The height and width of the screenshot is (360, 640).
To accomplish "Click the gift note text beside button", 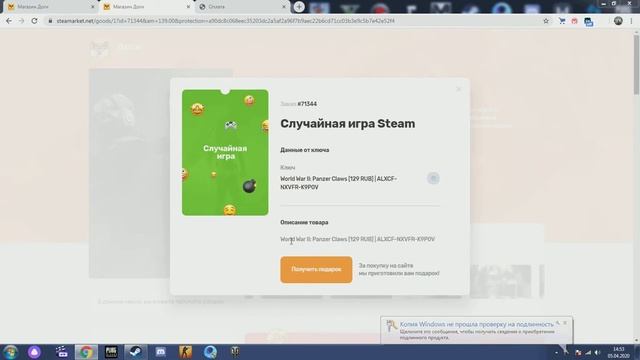I will tap(399, 269).
